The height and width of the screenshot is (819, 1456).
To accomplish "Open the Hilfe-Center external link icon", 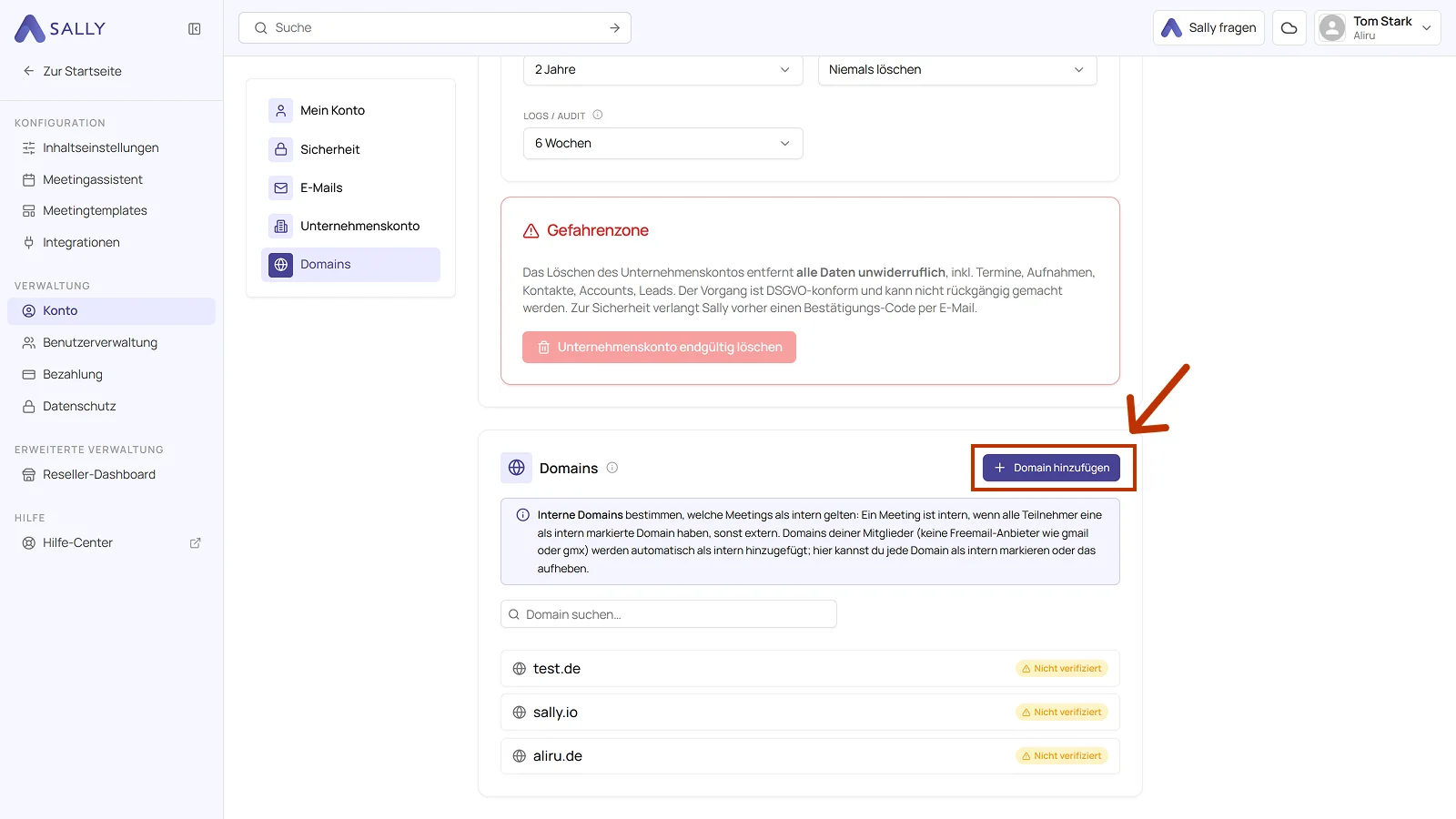I will point(195,542).
